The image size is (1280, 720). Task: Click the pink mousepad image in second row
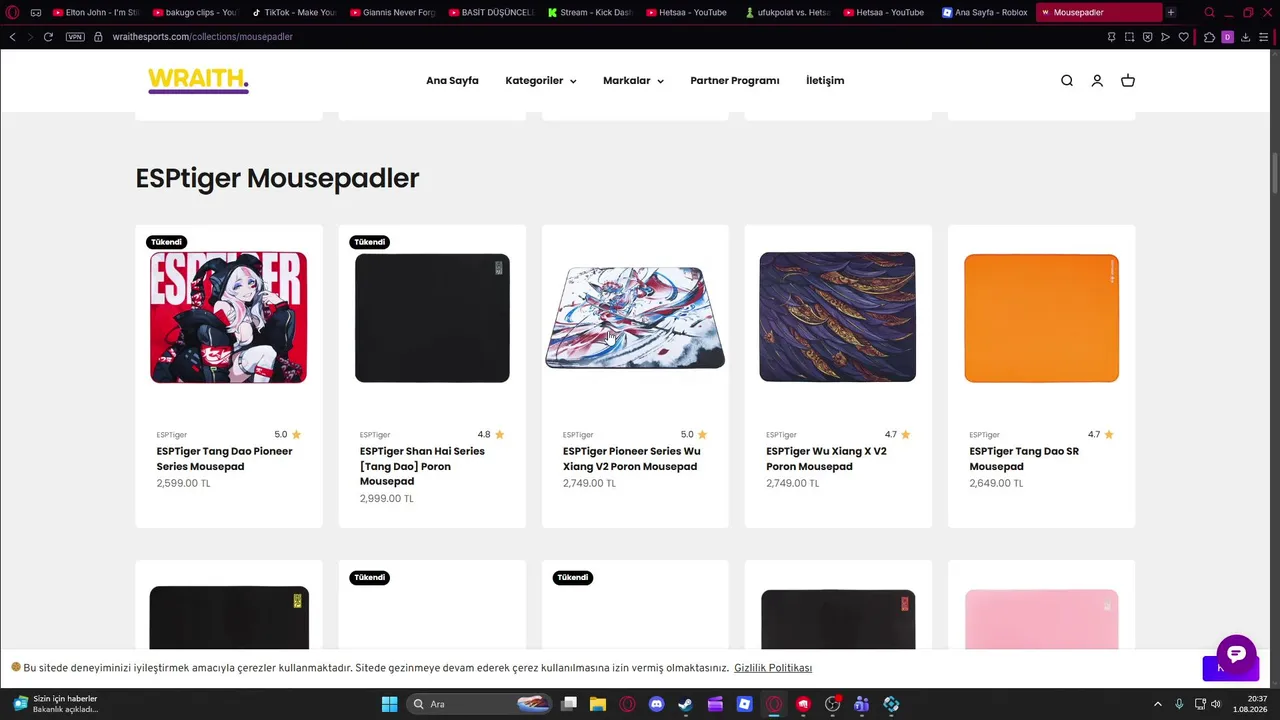[1041, 619]
